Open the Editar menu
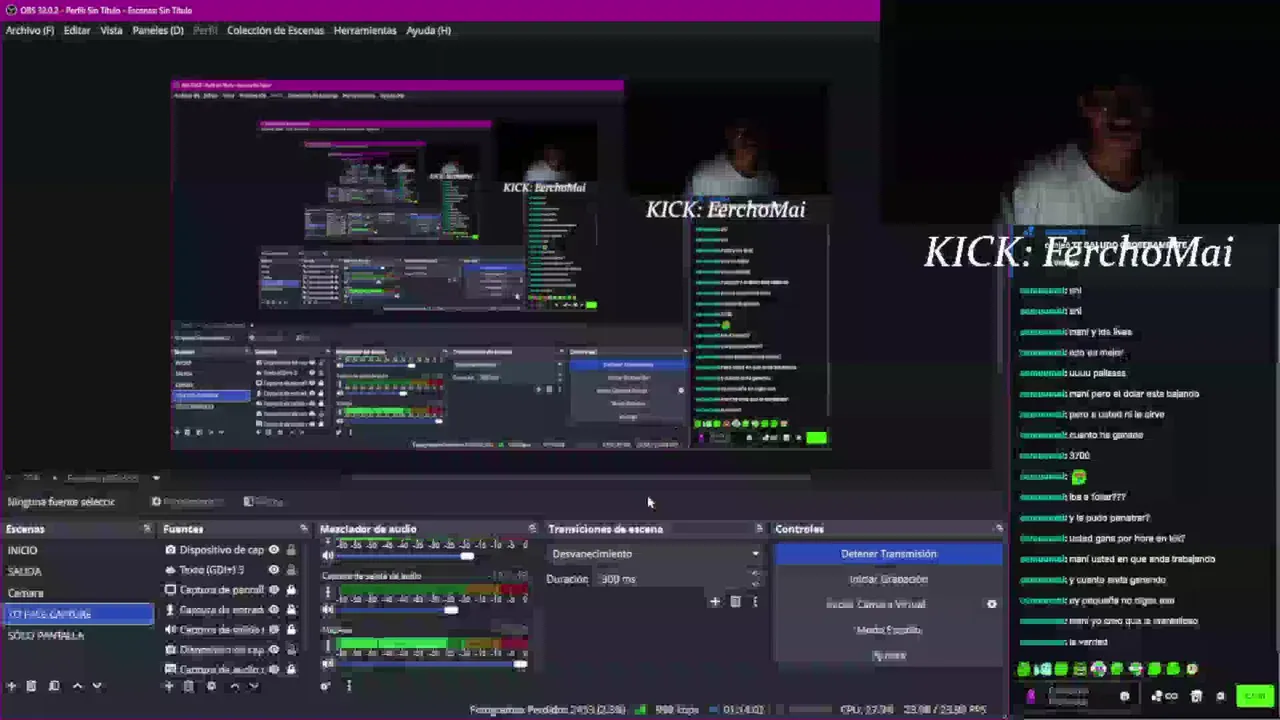 (x=77, y=30)
